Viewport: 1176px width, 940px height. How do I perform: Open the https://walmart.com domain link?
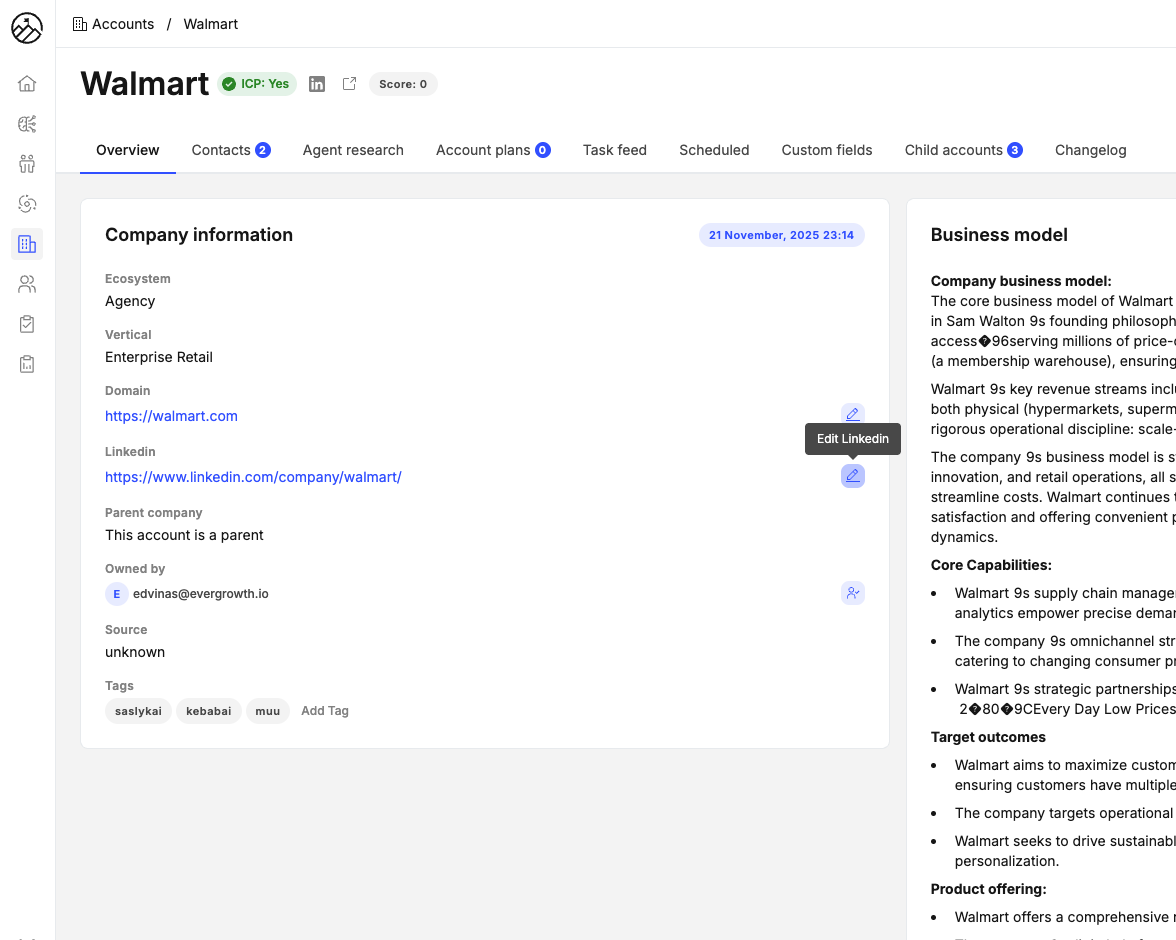point(171,416)
